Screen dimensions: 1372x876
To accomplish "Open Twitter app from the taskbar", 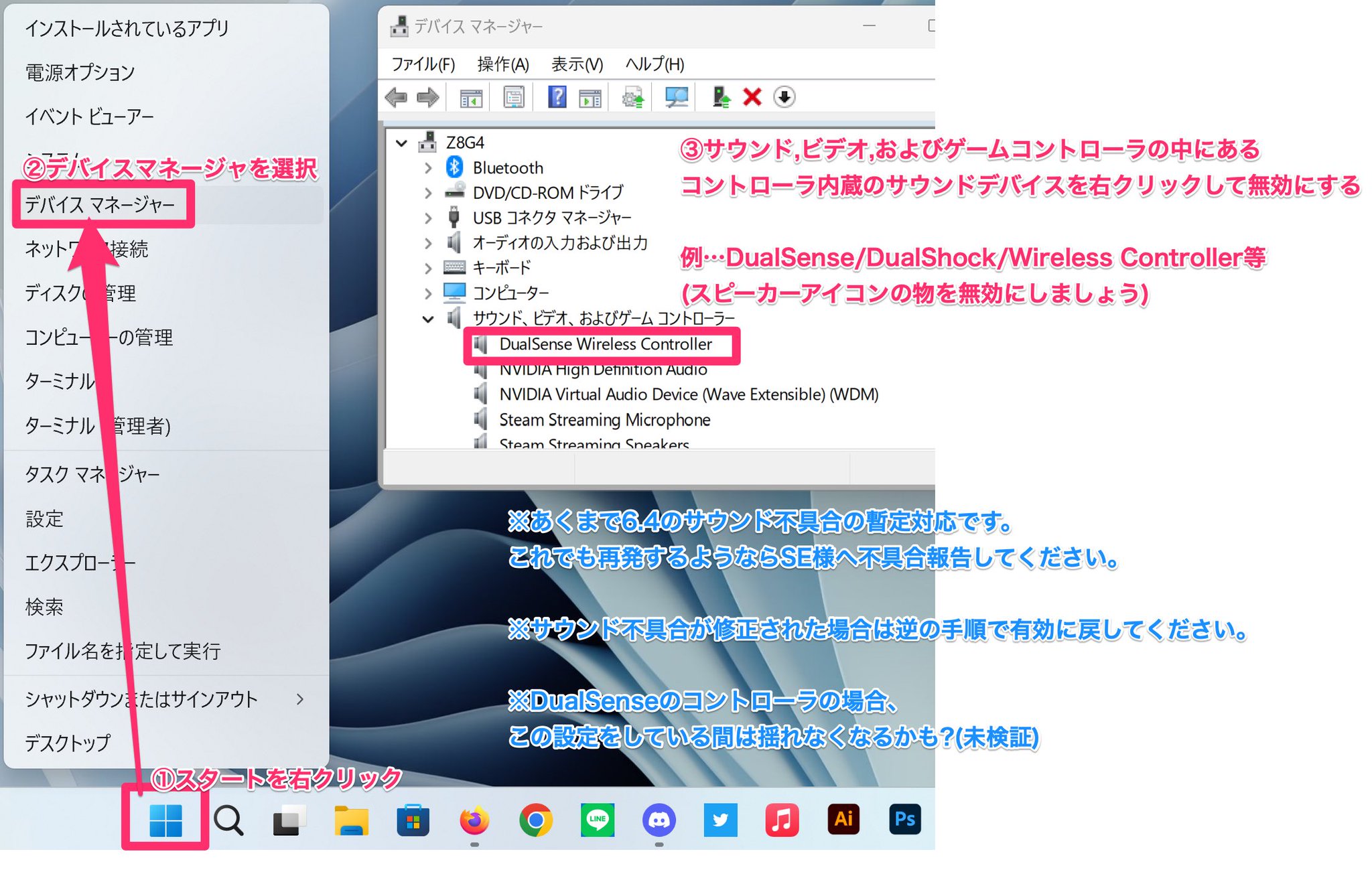I will [x=720, y=820].
